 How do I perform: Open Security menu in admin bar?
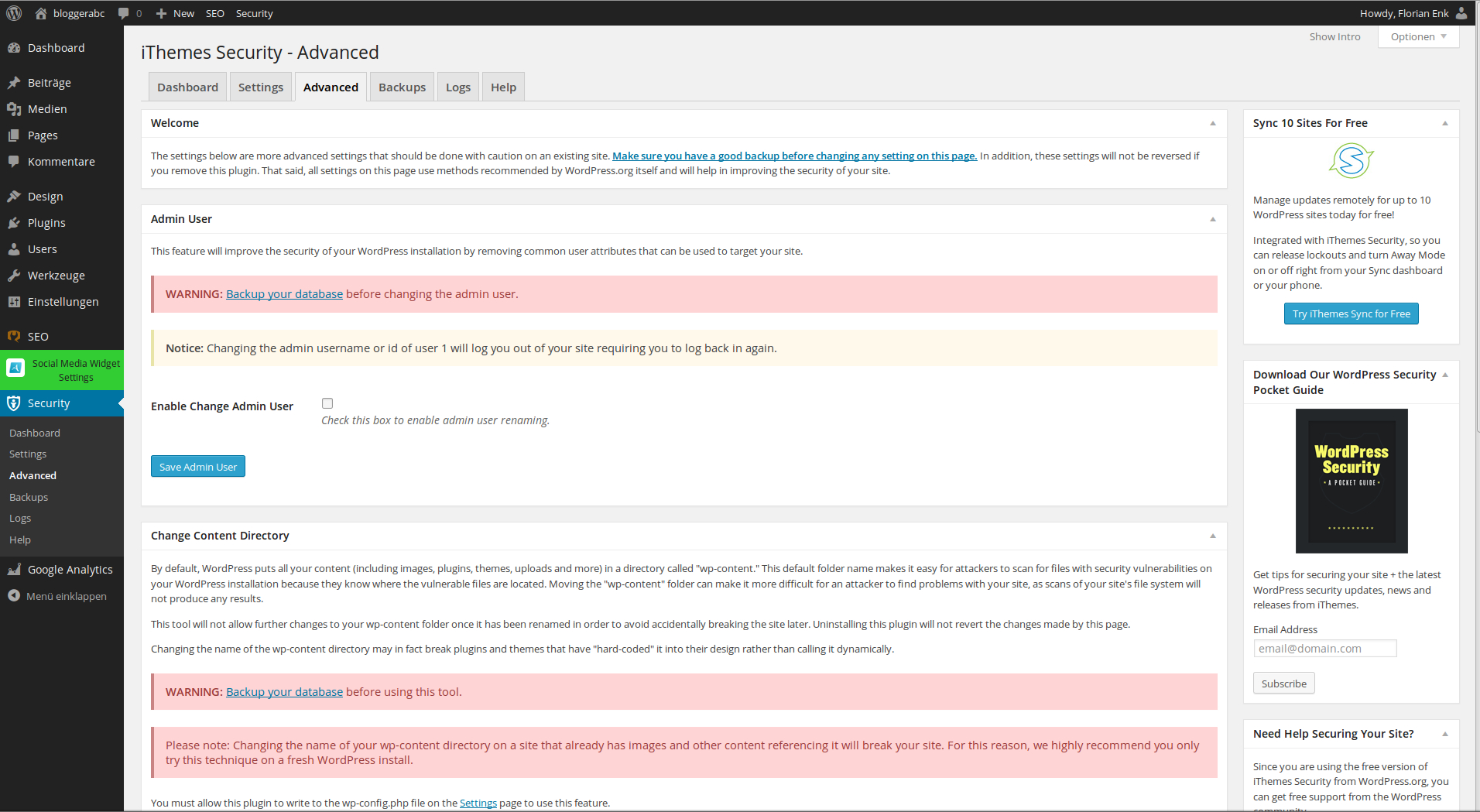(255, 13)
